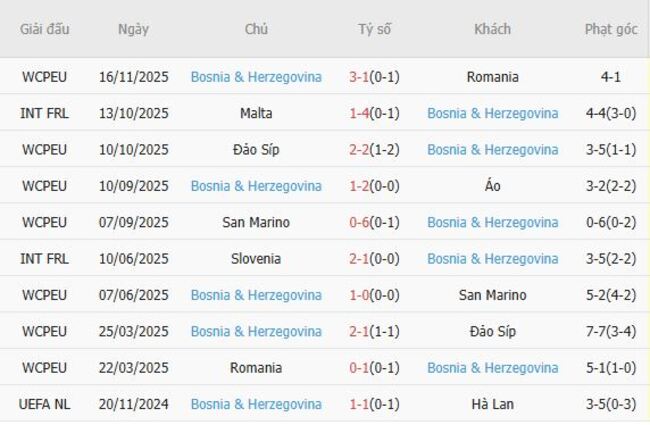Open Bosnia & Herzegovina link in 16/11/2025 row
This screenshot has width=650, height=425.
[256, 77]
